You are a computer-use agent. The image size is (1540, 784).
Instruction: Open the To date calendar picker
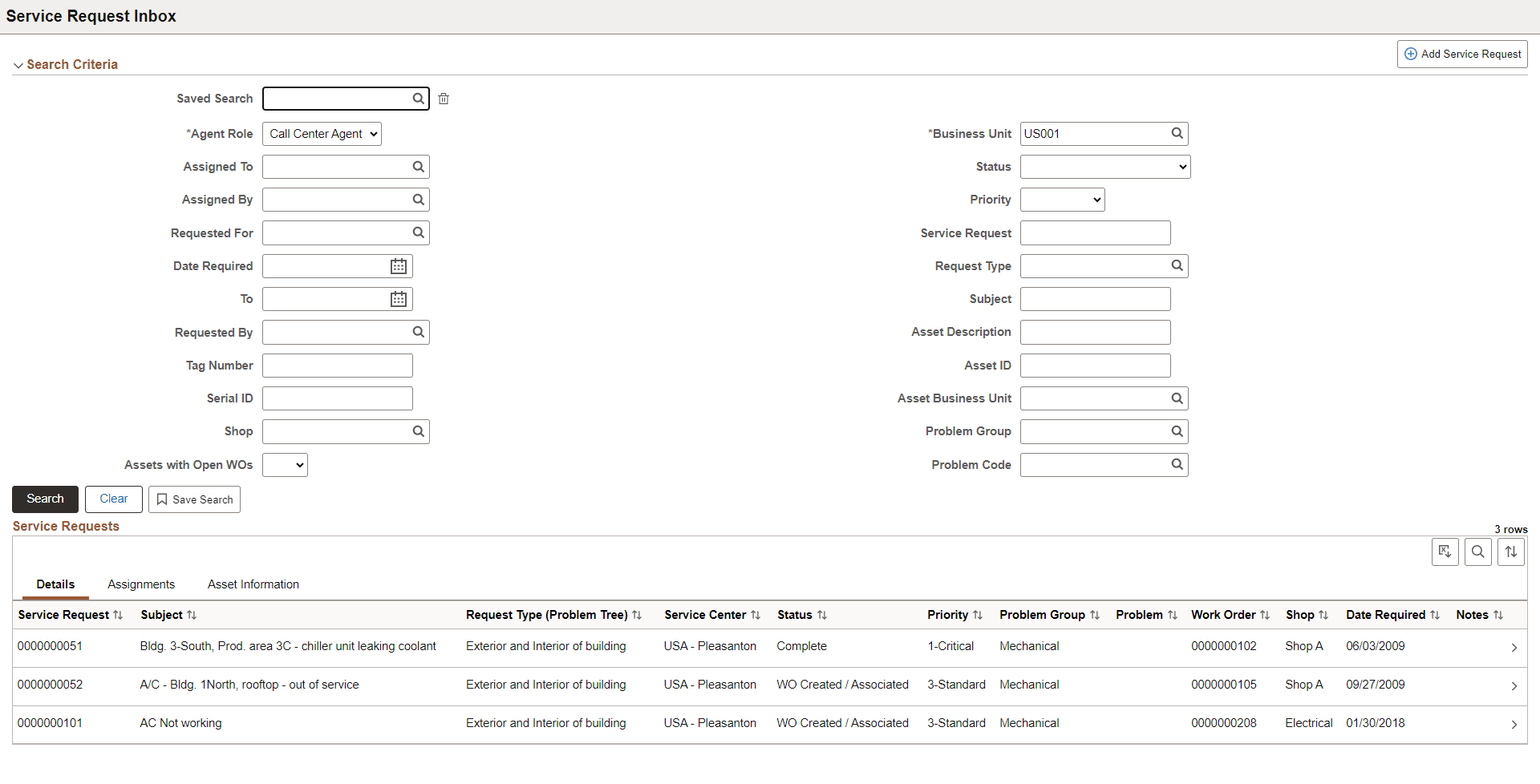pos(399,299)
